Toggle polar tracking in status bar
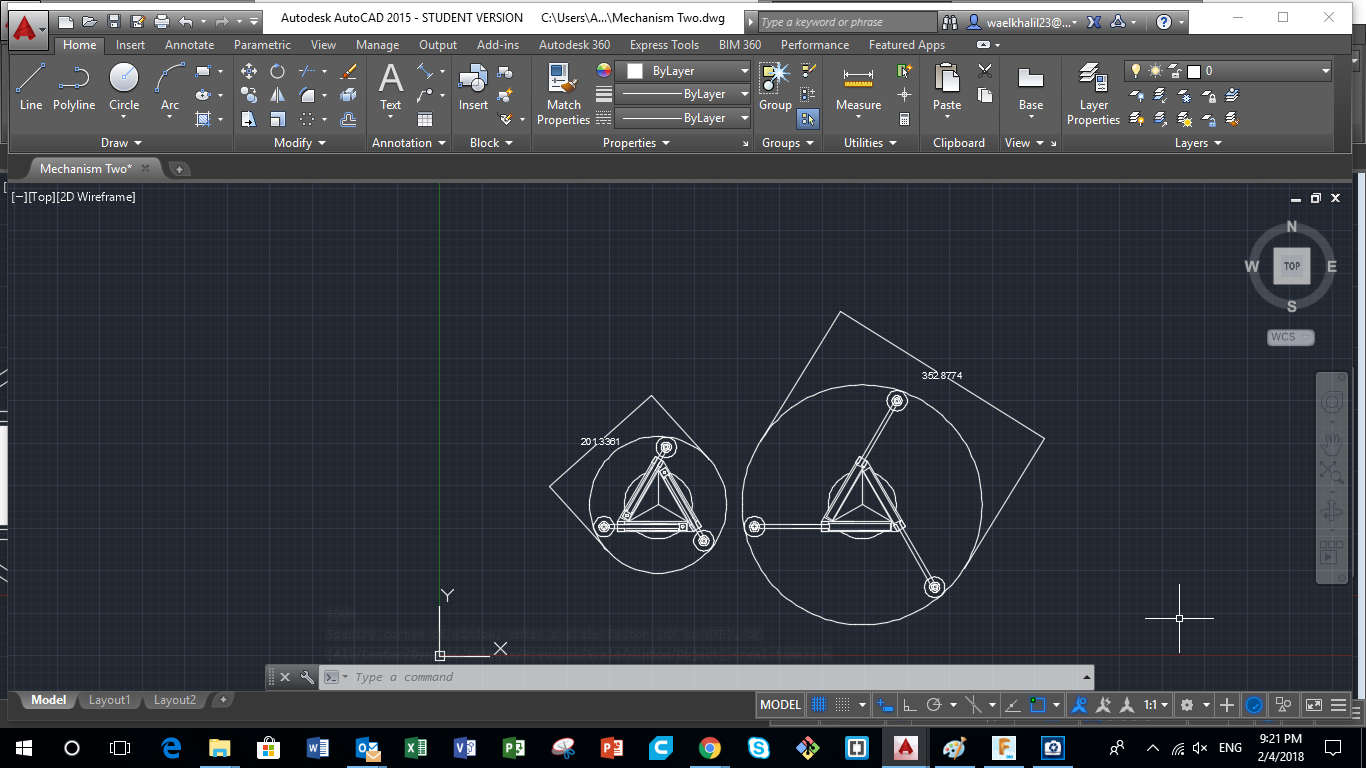The width and height of the screenshot is (1366, 768). click(934, 705)
